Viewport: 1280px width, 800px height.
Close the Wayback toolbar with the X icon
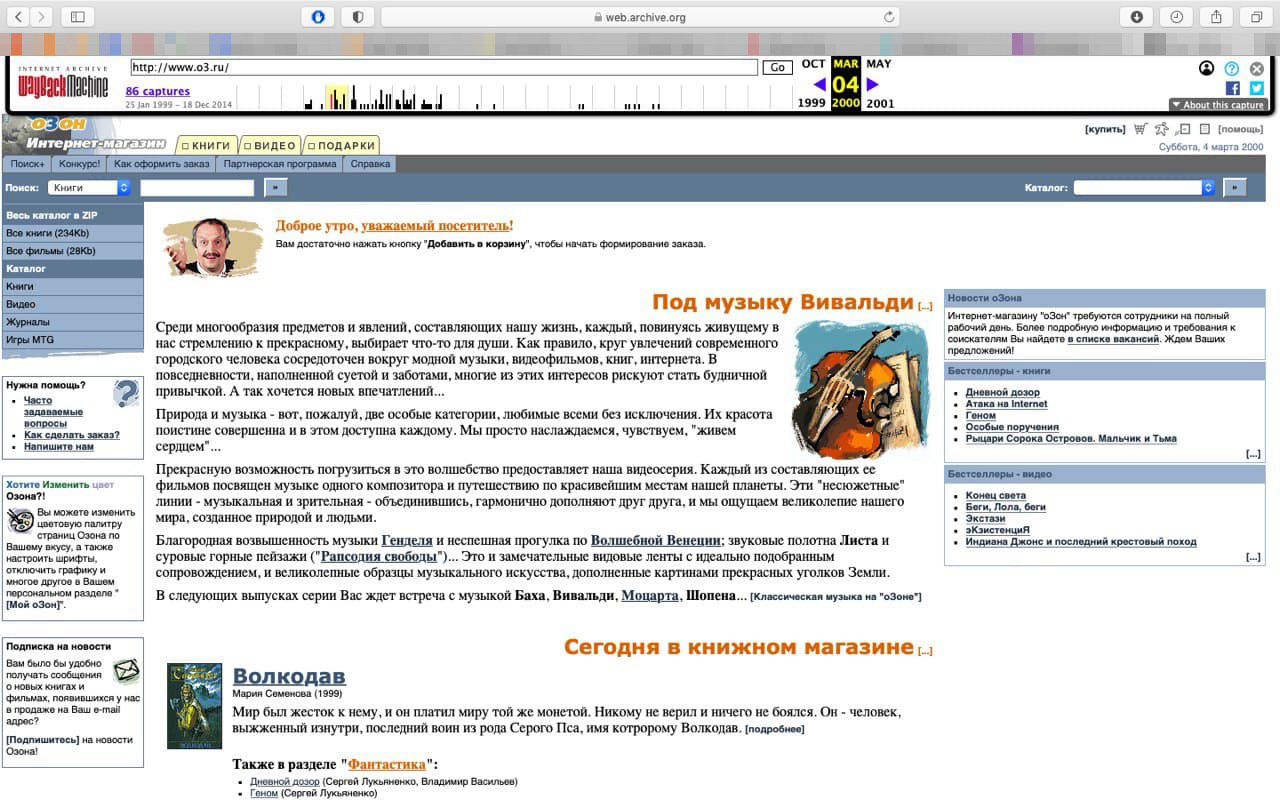pyautogui.click(x=1257, y=69)
